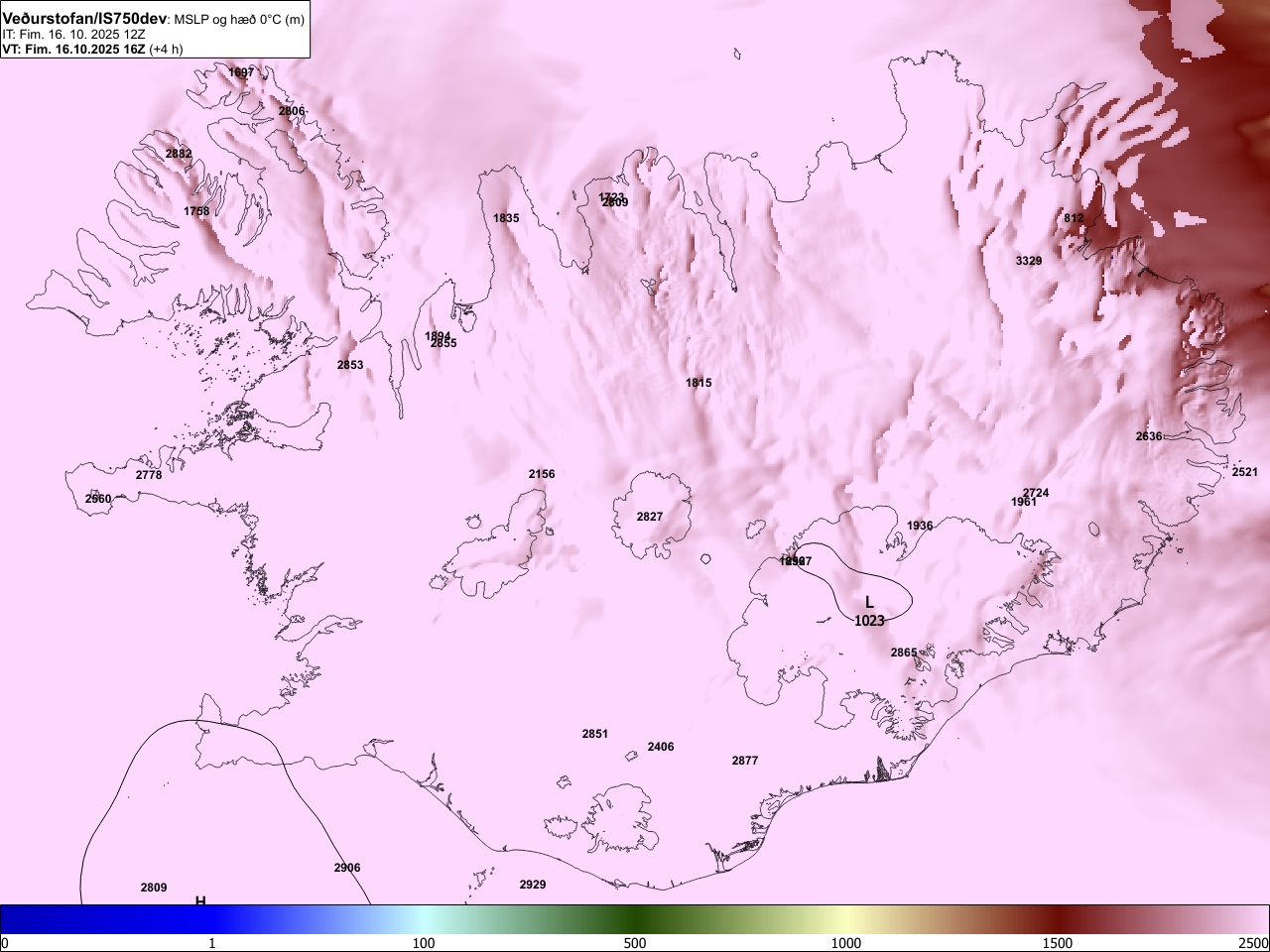Screen dimensions: 1270x952
Task: Select the height label 1758
Action: 196,211
